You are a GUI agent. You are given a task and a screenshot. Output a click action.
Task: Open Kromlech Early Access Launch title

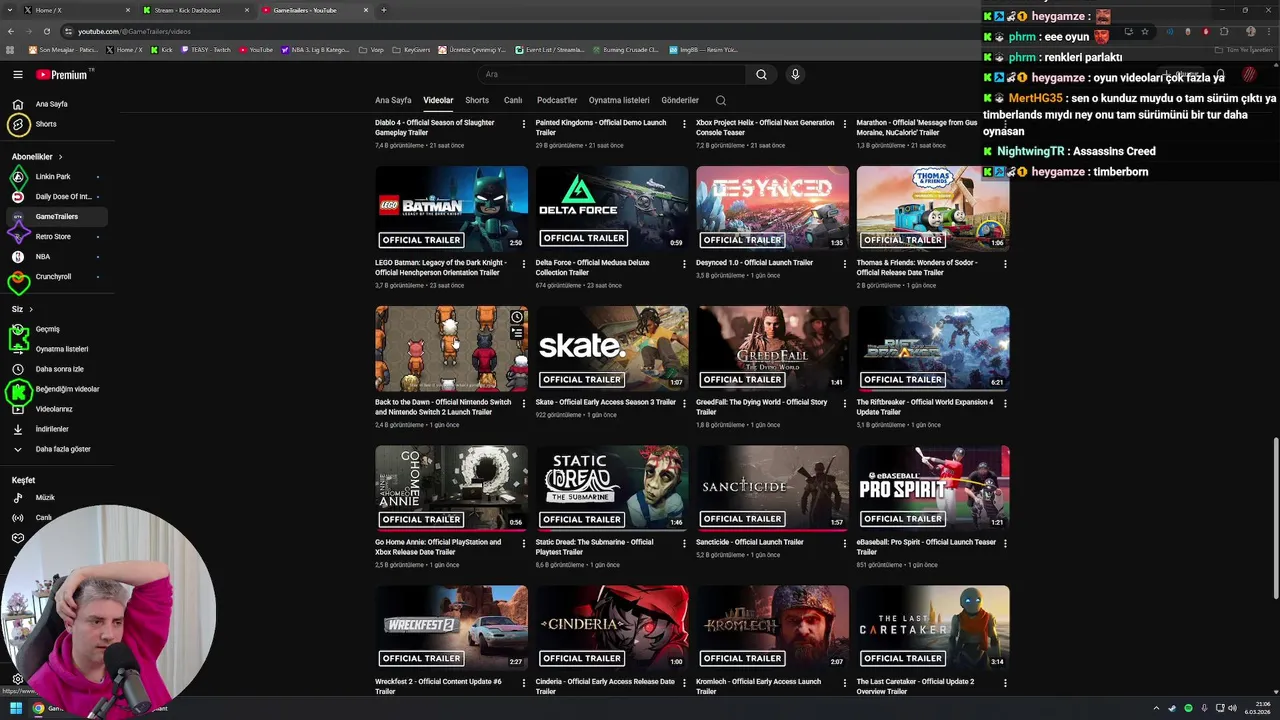[758, 687]
